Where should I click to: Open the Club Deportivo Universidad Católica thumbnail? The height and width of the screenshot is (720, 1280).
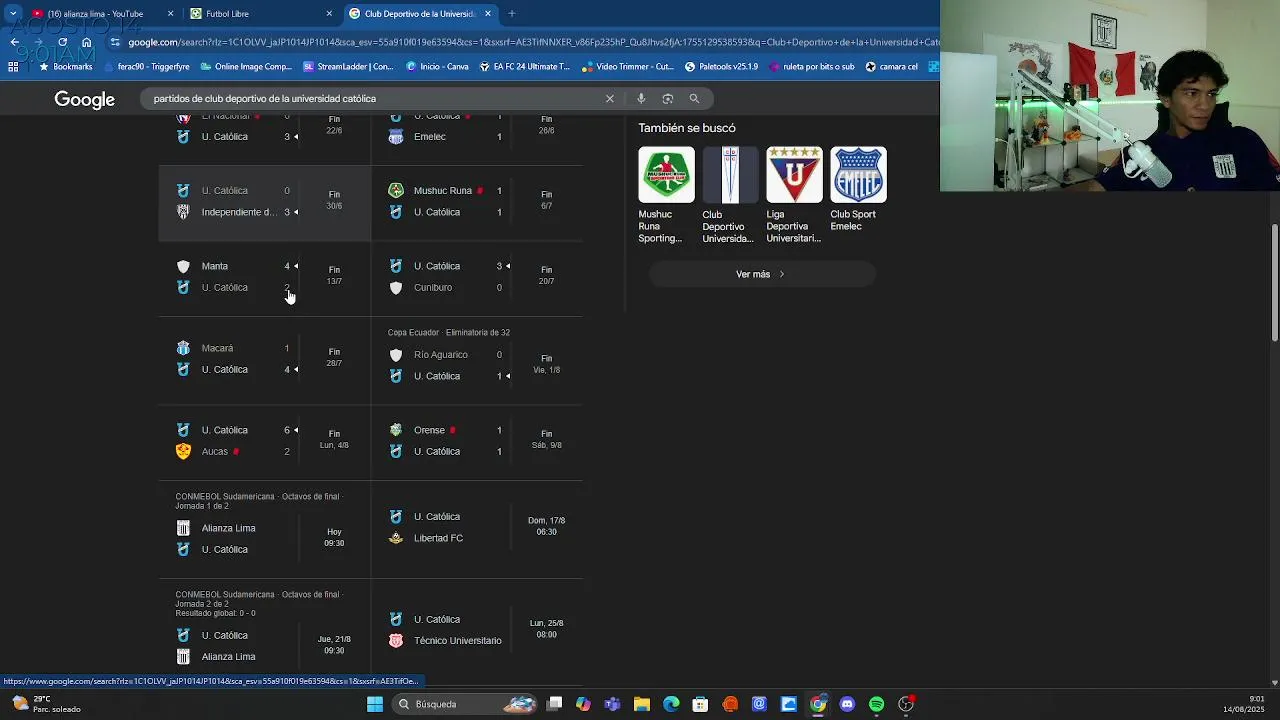[x=731, y=175]
